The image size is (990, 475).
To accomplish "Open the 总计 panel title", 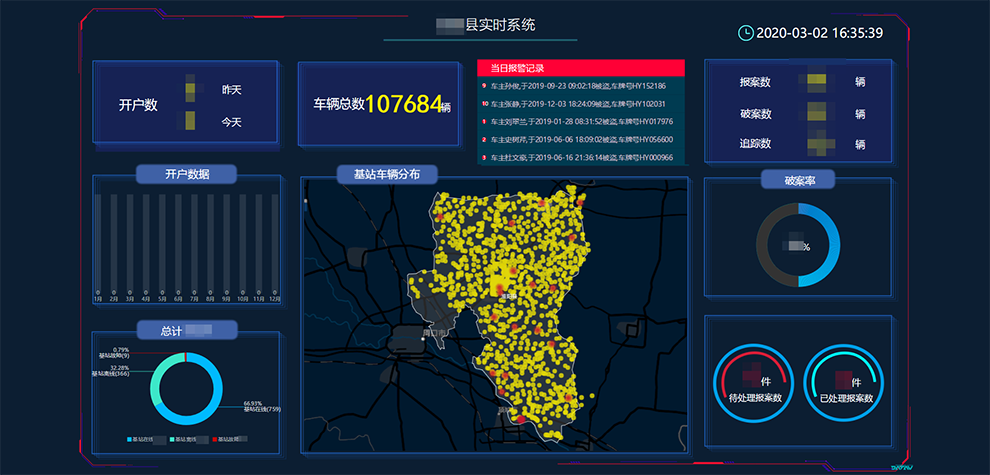I will tap(187, 330).
